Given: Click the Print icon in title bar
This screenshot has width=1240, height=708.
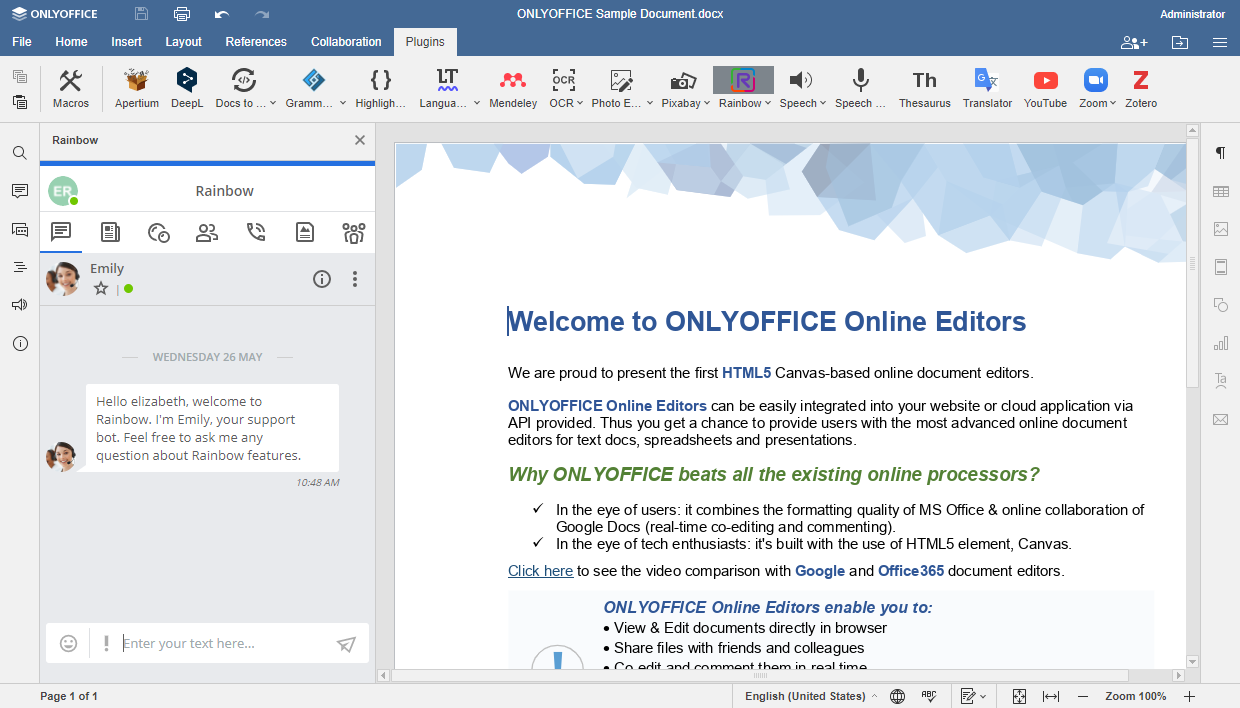Looking at the screenshot, I should tap(182, 14).
